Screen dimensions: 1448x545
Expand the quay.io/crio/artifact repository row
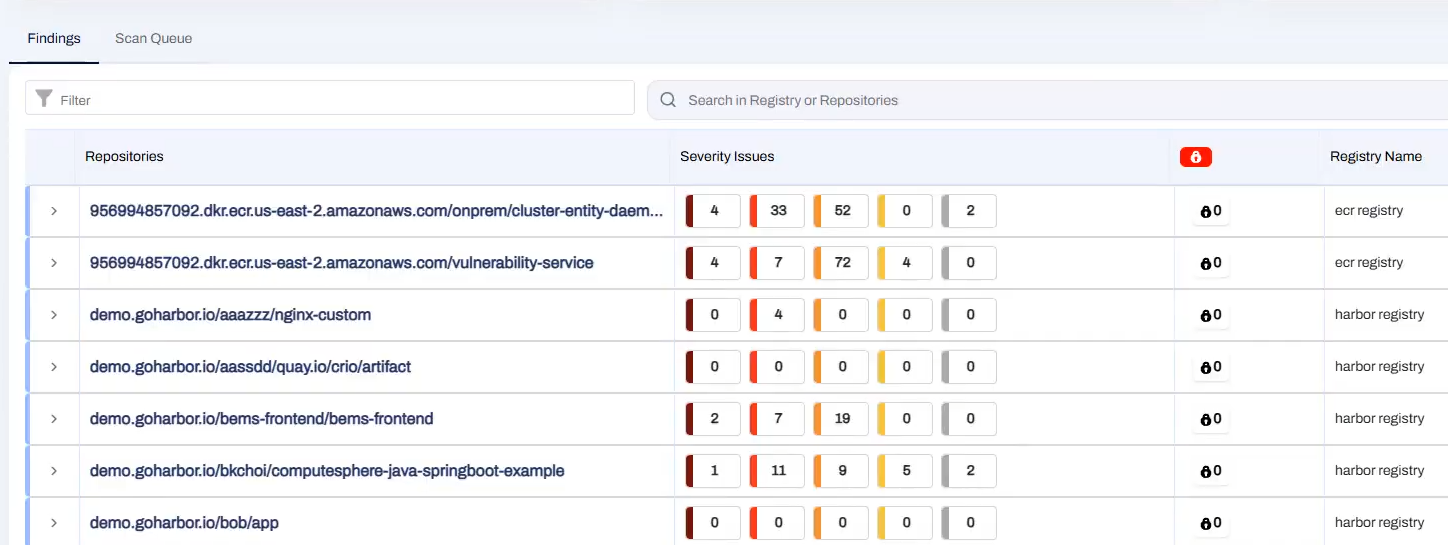(x=54, y=367)
